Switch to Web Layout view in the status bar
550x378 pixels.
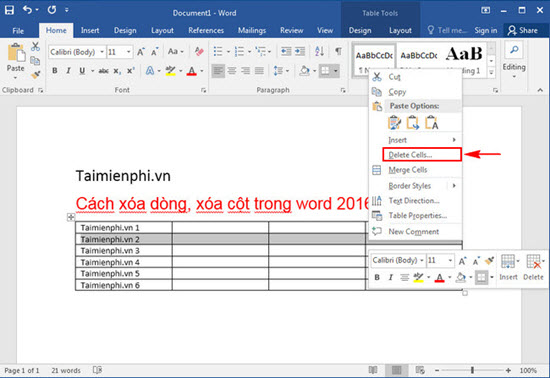(x=420, y=370)
